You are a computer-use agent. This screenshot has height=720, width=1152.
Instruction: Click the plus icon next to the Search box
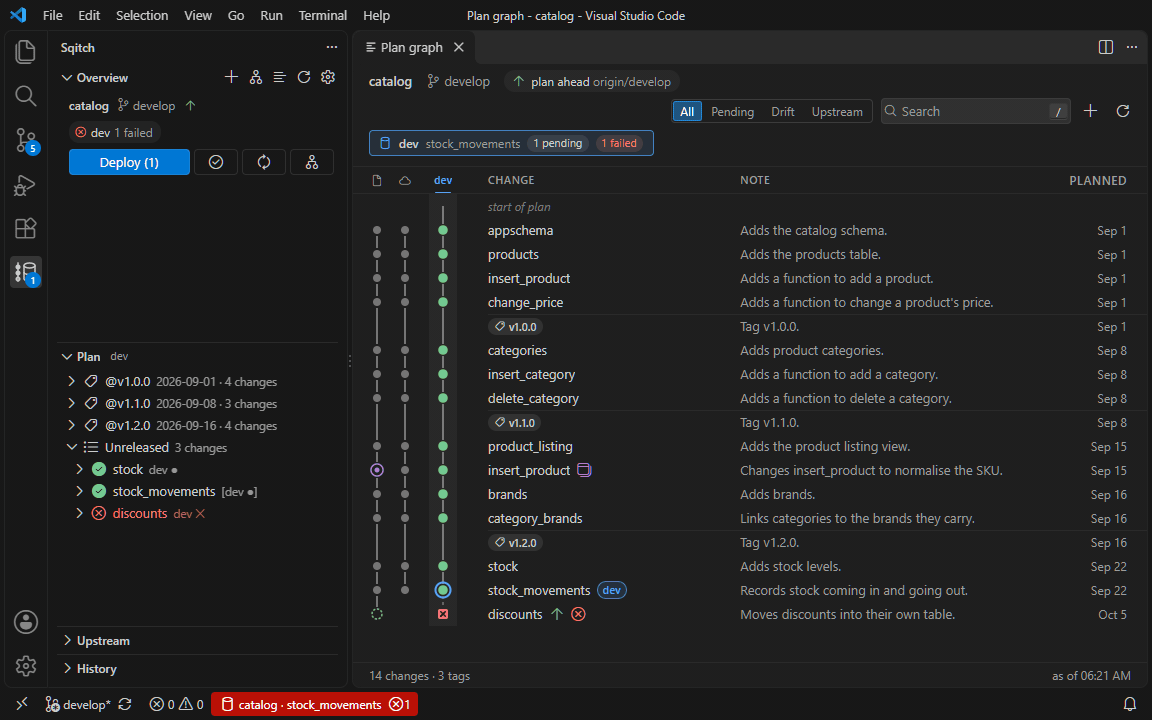pyautogui.click(x=1090, y=111)
